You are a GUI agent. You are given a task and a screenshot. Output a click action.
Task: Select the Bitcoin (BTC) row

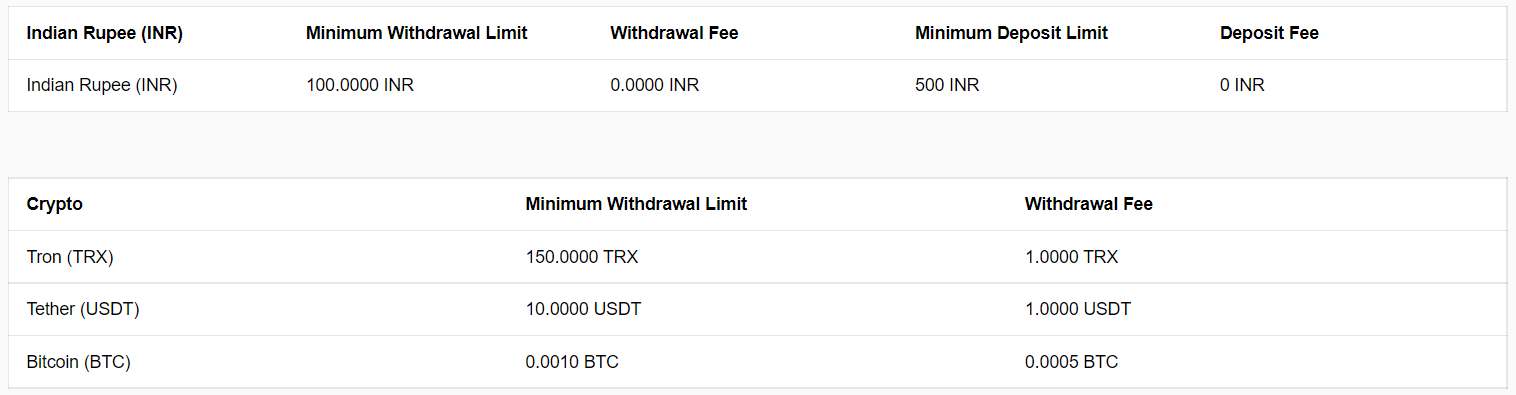point(757,361)
